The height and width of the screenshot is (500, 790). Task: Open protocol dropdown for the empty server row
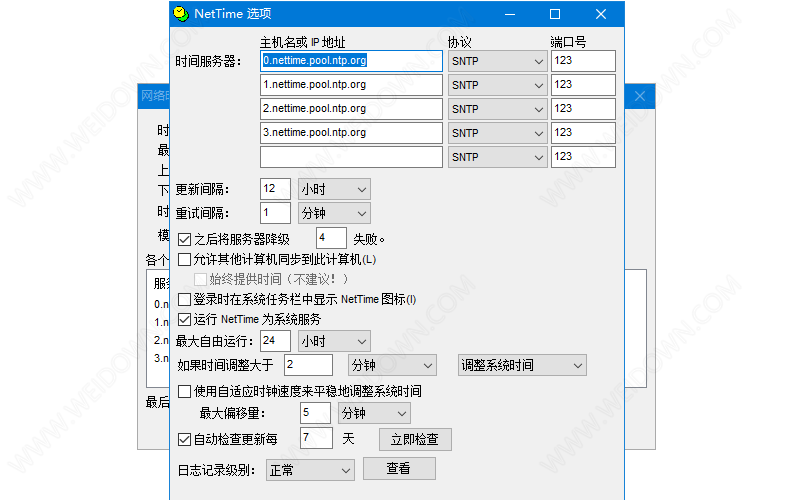point(497,157)
